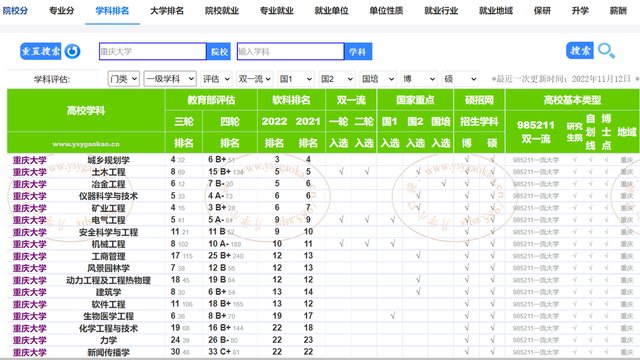Open the 院校就业 tab
640x360 pixels.
(x=222, y=11)
